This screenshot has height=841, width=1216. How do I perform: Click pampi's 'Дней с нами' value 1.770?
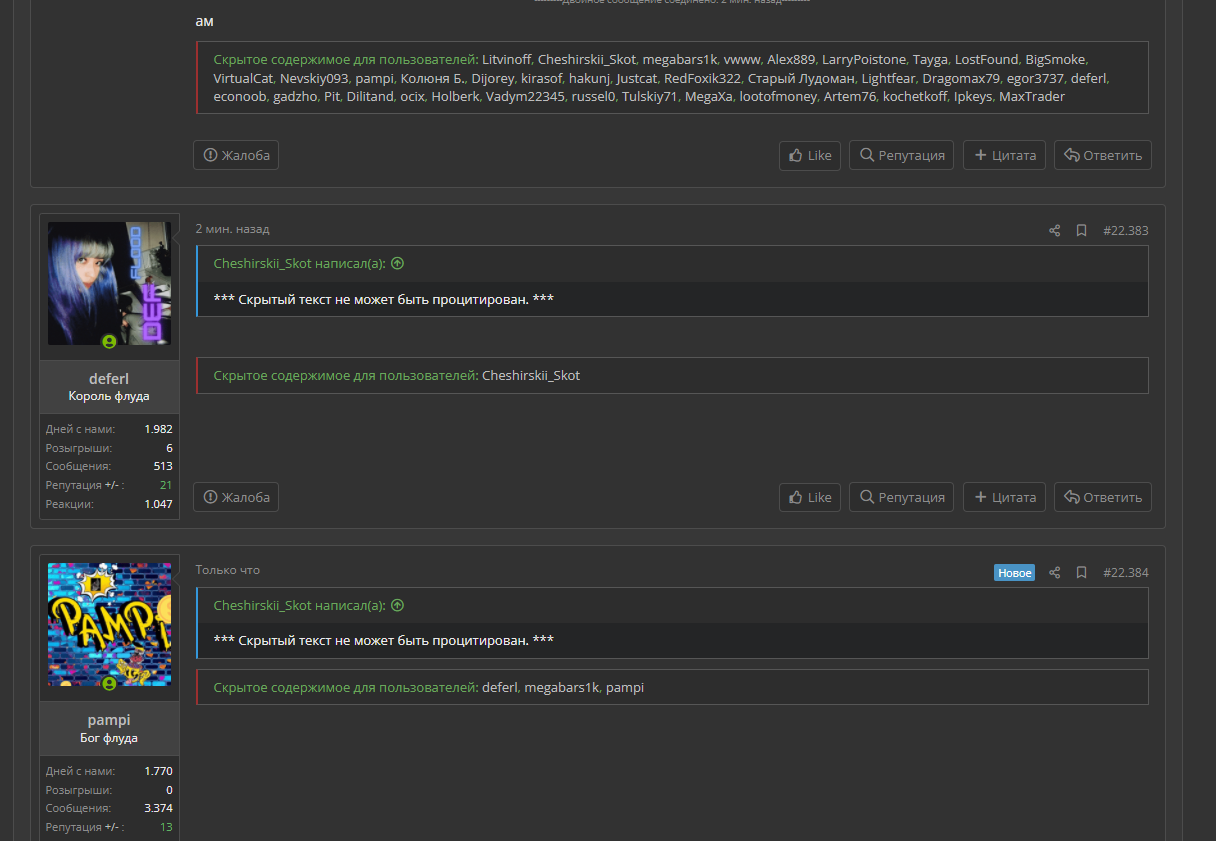[158, 771]
